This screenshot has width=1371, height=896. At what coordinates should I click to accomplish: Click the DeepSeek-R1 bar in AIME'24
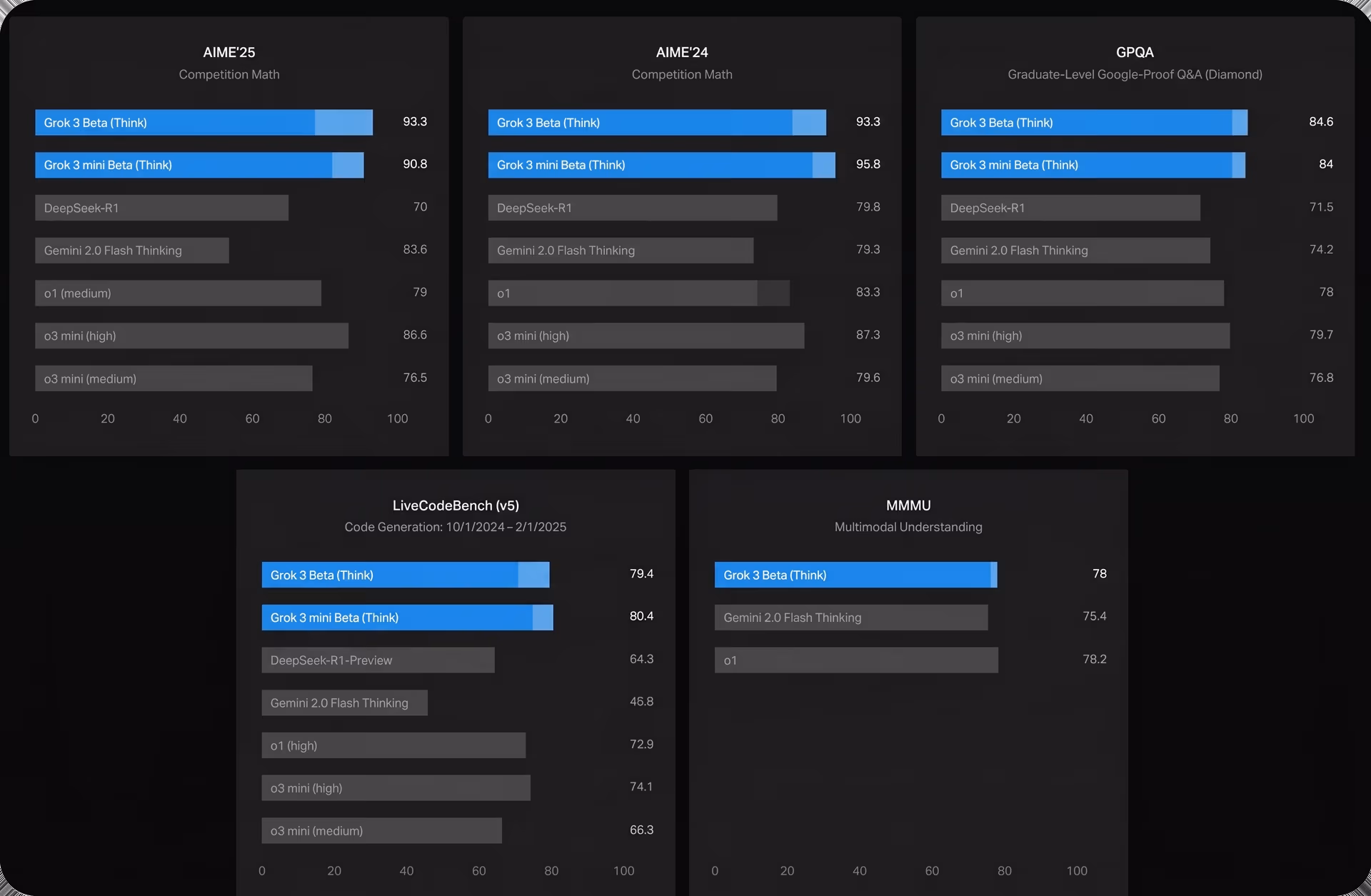[633, 208]
